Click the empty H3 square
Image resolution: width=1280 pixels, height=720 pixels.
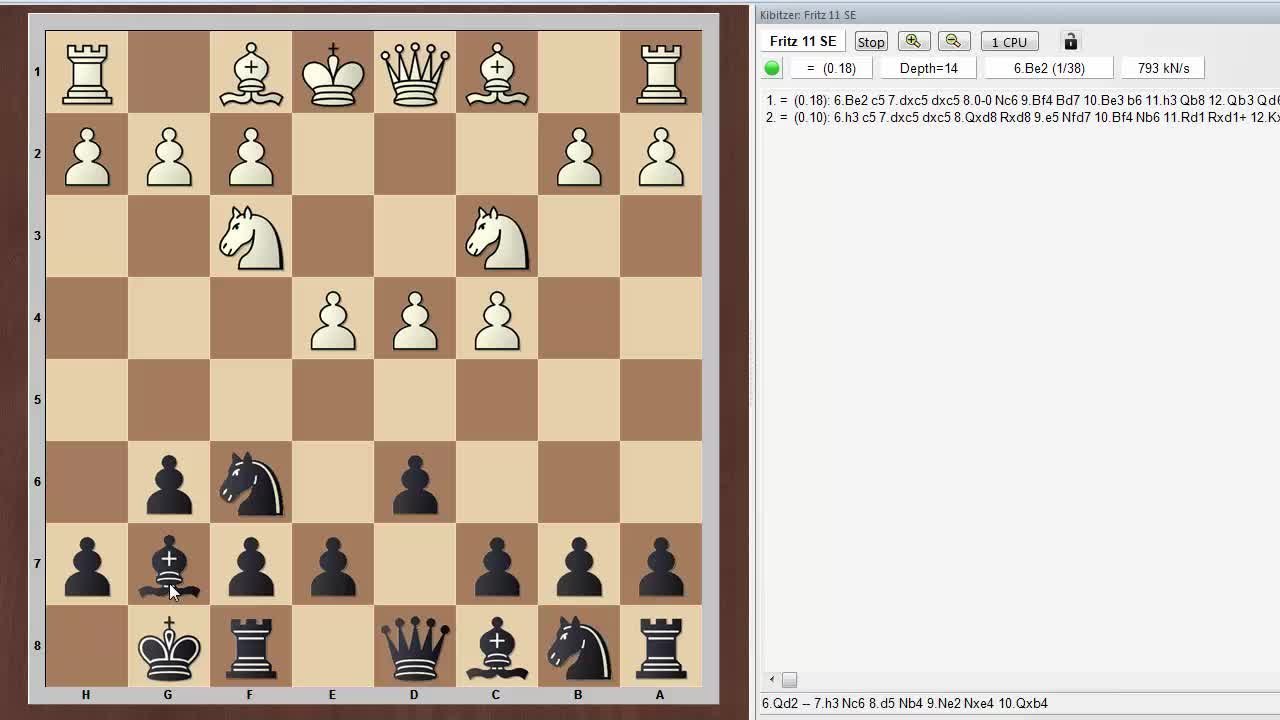click(x=87, y=236)
